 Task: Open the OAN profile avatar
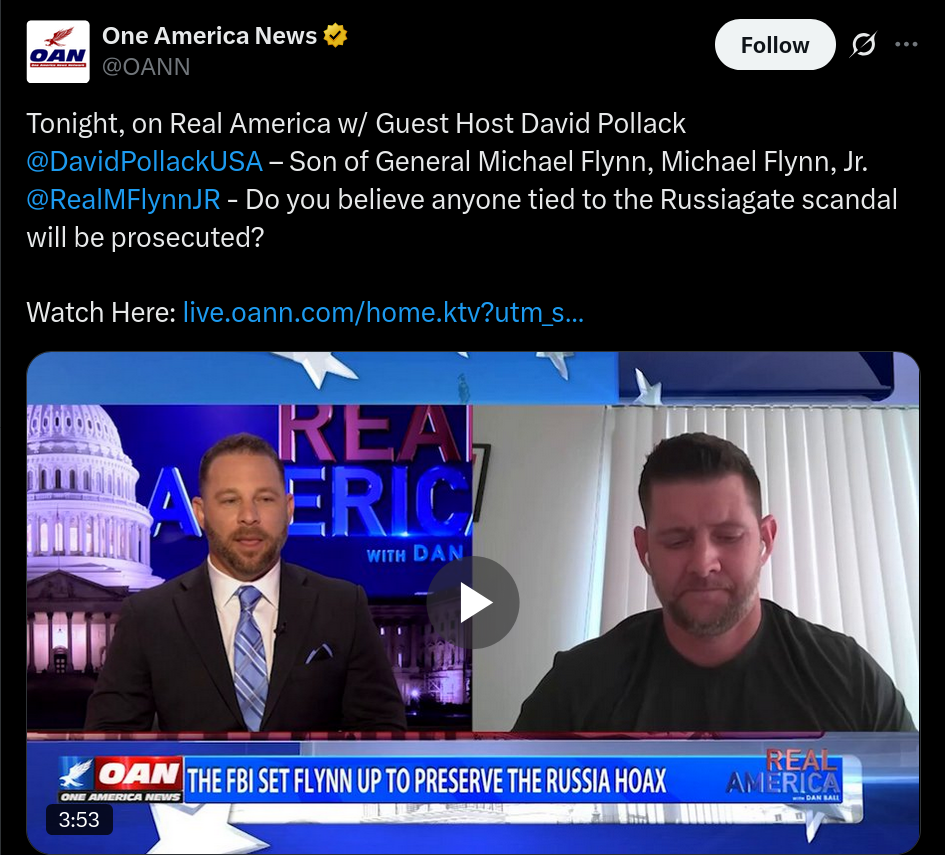(58, 51)
